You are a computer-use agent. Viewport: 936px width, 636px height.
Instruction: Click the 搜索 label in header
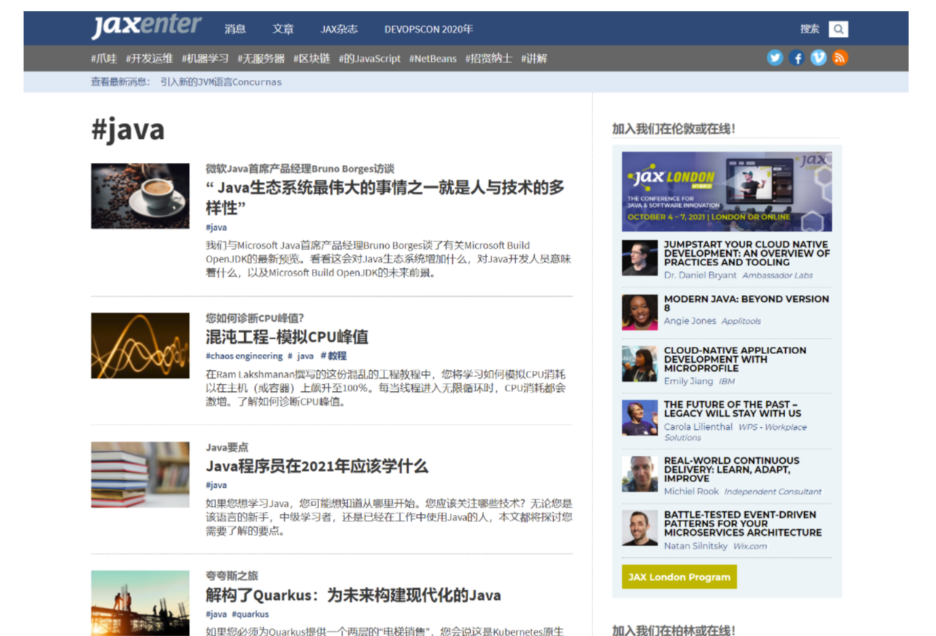coord(809,29)
